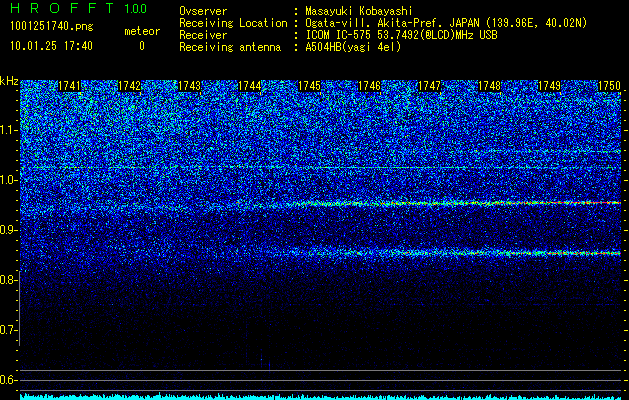Click the 0.6 frequency axis label

click(x=8, y=380)
